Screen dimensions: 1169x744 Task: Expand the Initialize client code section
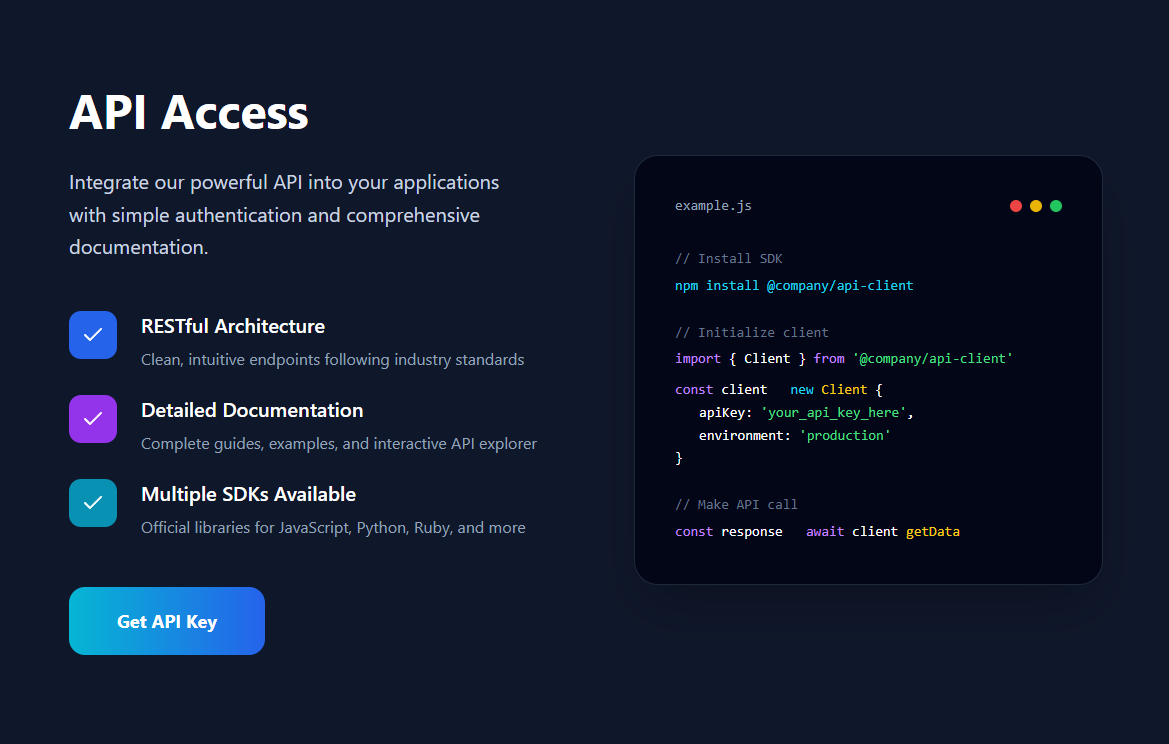(751, 332)
